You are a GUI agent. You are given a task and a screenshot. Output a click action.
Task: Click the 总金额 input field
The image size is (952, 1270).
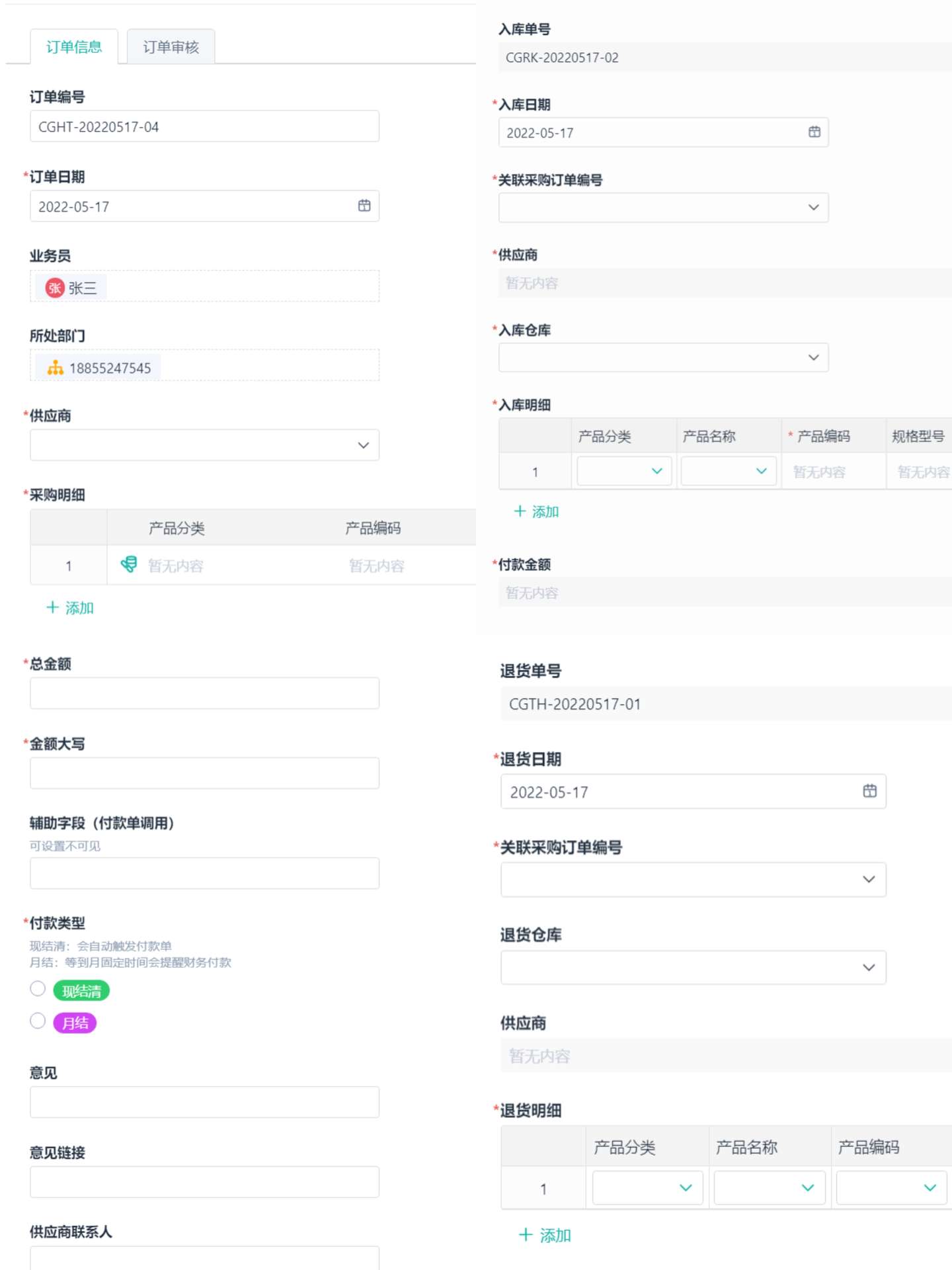[x=204, y=693]
